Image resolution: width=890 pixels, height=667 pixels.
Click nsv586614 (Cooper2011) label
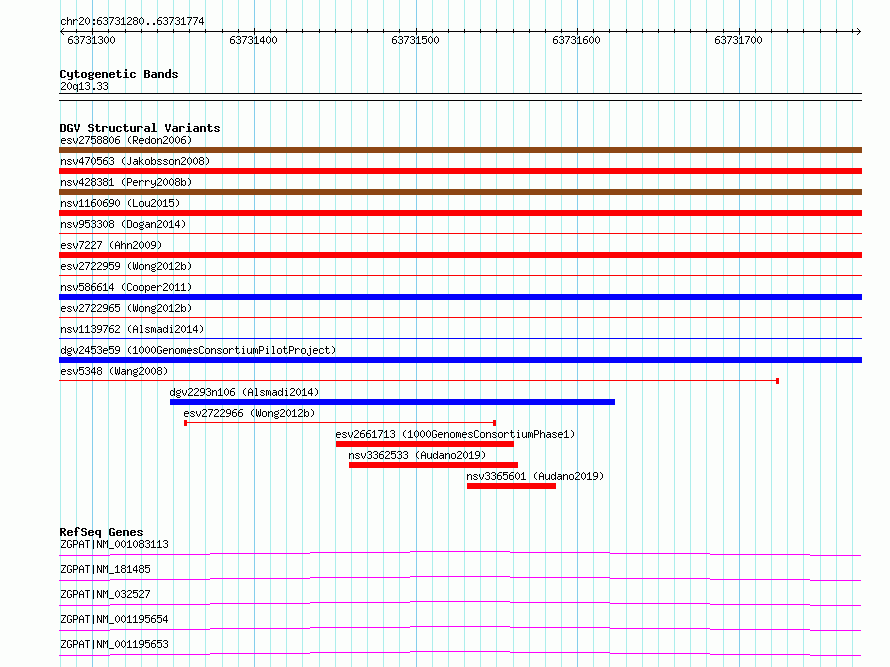(126, 287)
